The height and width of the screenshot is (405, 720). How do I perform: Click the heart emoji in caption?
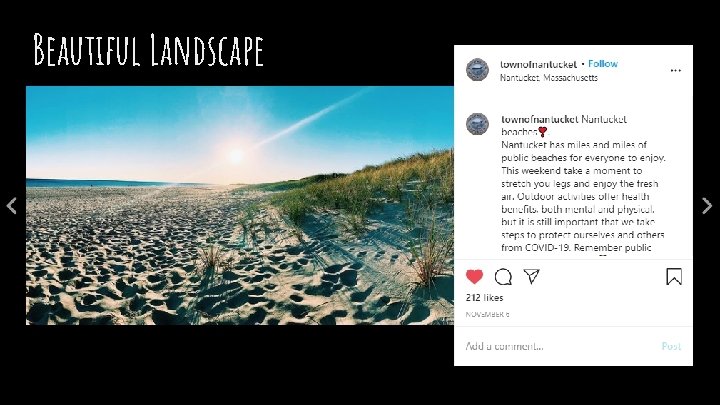coord(542,132)
